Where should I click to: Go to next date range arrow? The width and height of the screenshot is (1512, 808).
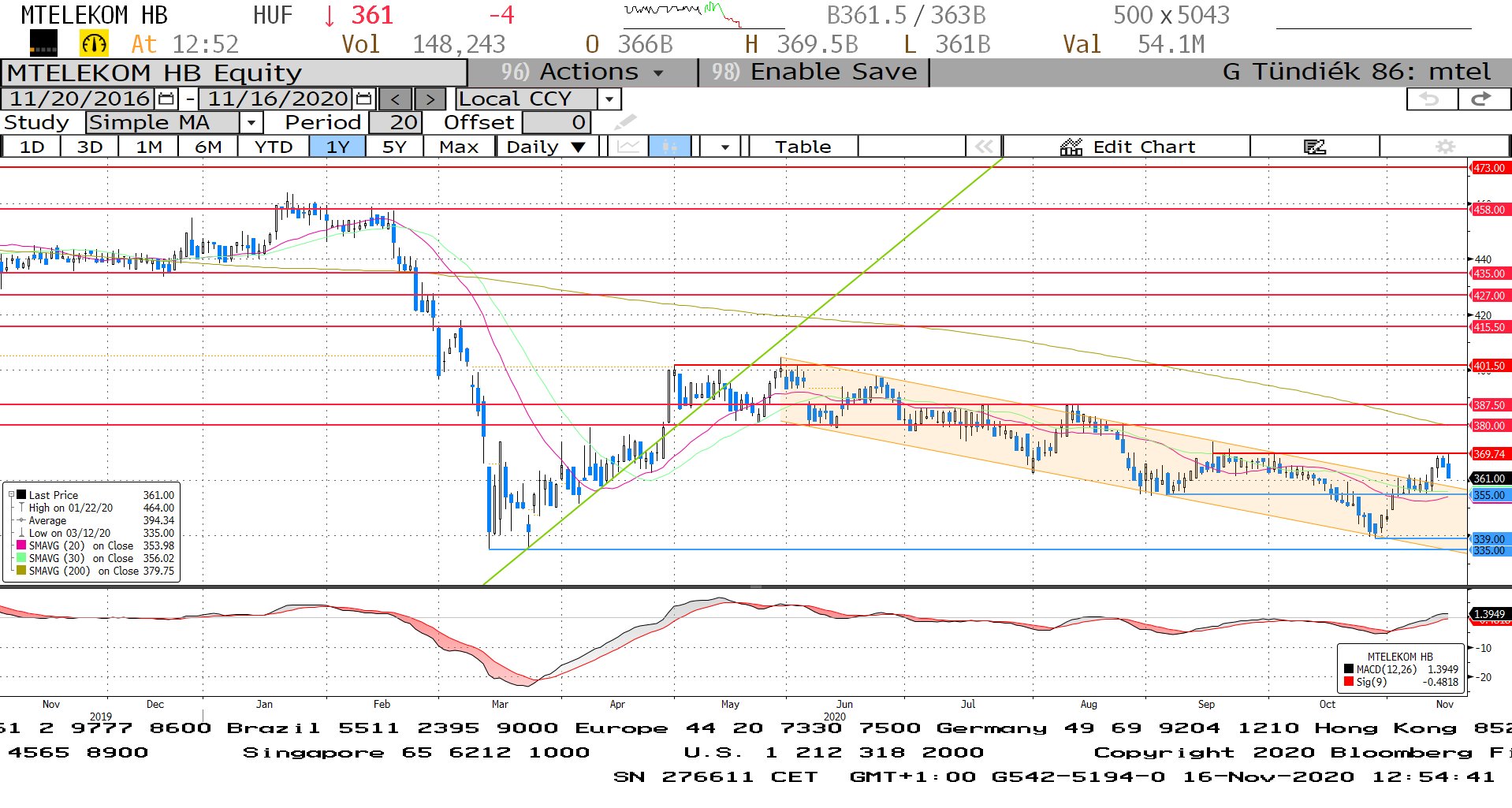(430, 99)
